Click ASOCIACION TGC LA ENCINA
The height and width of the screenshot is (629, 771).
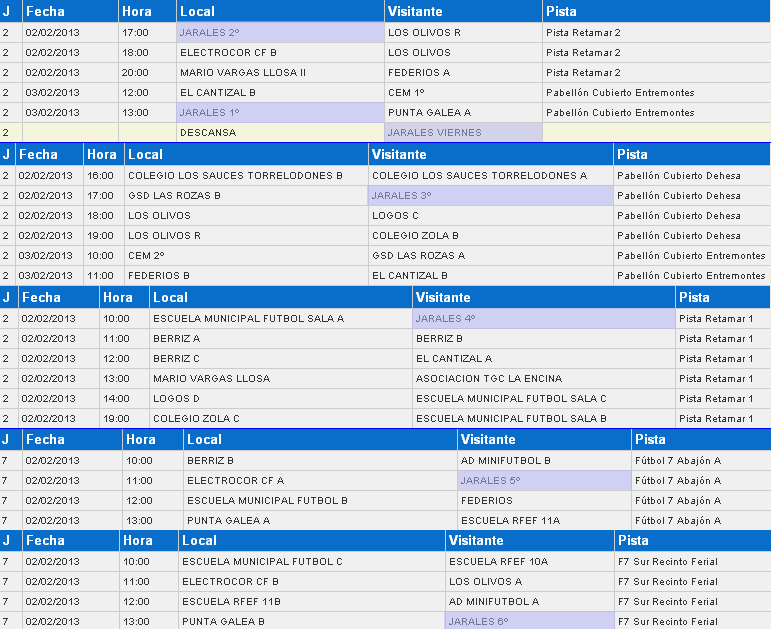pyautogui.click(x=544, y=379)
